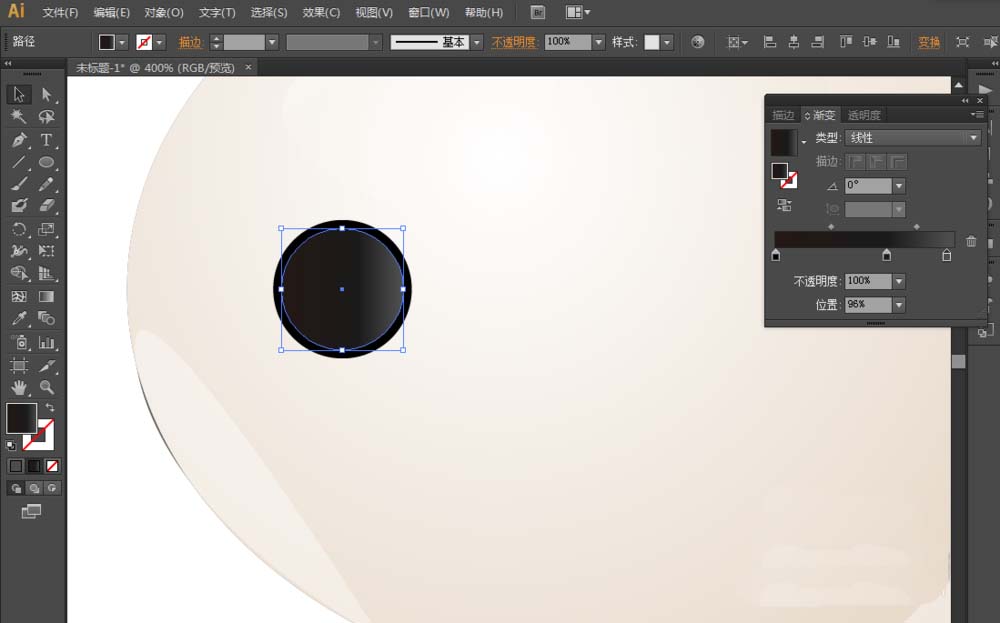
Task: Reset to default fill and stroke
Action: (x=11, y=445)
